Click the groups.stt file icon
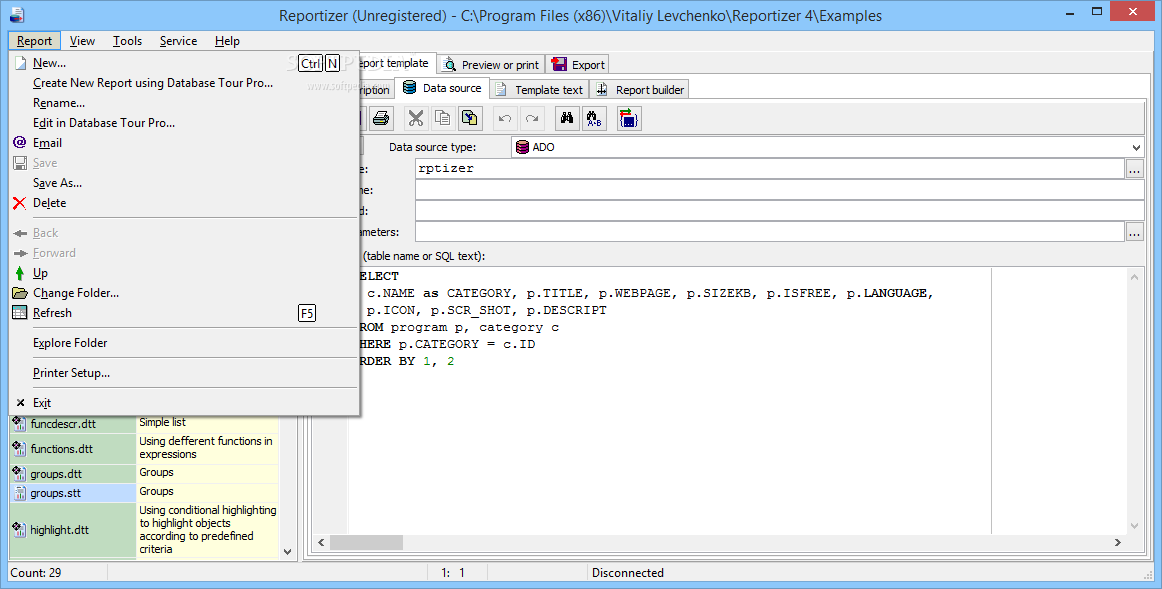Viewport: 1162px width, 589px height. (x=20, y=493)
